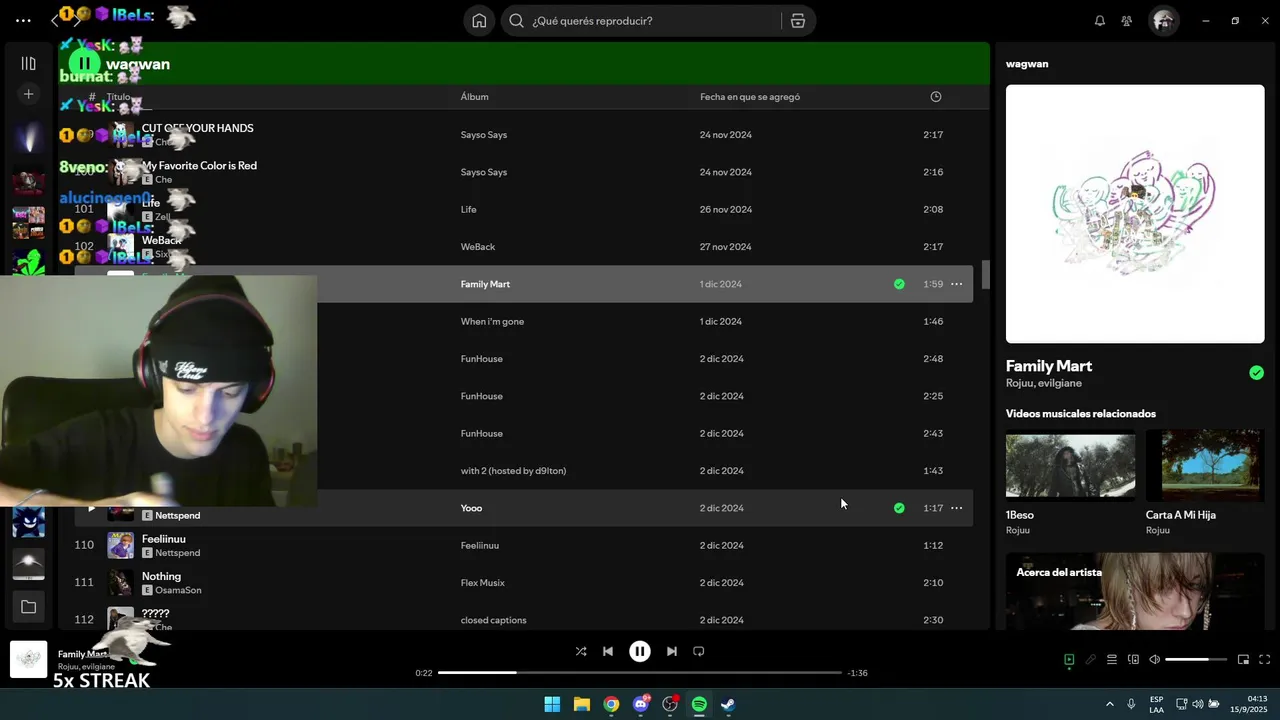Pause playback in the bottom player

(x=640, y=651)
